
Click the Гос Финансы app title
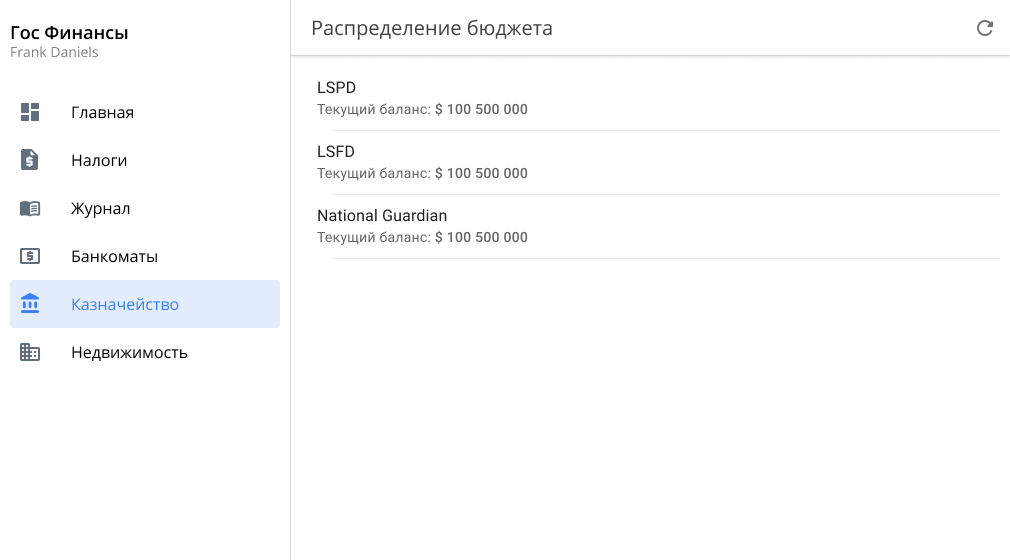click(69, 33)
